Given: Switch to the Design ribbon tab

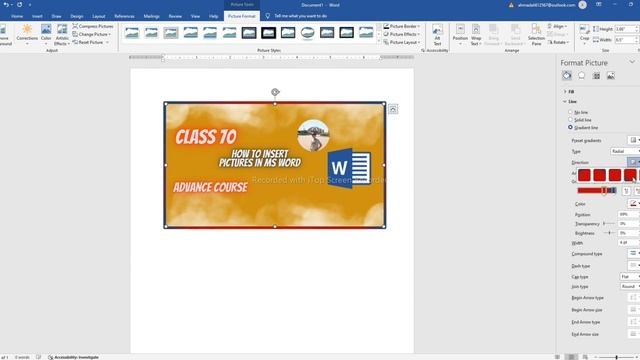Looking at the screenshot, I should 77,16.
